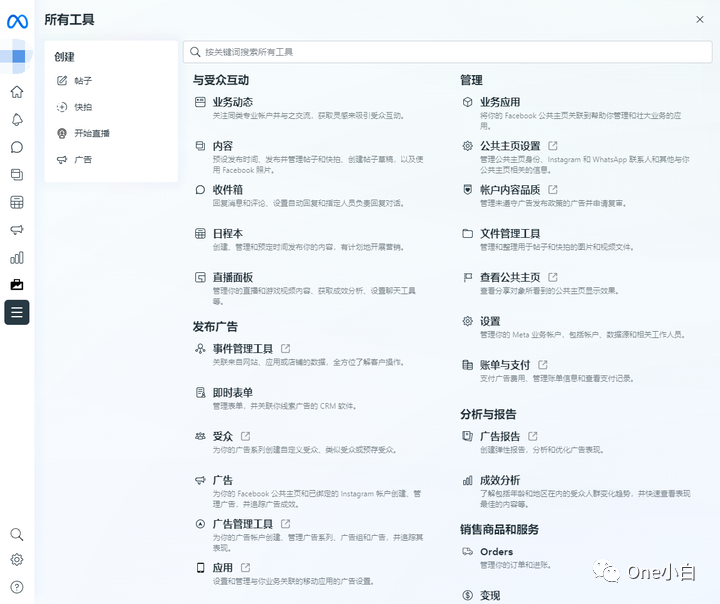Click external-link icon beside 账单与支付
Screen dimensions: 720x604
coord(543,365)
